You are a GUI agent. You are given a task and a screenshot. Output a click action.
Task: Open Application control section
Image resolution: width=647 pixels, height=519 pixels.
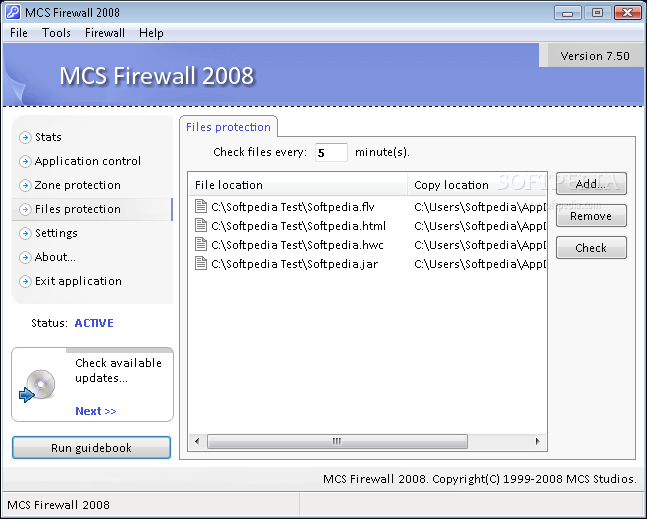click(88, 161)
